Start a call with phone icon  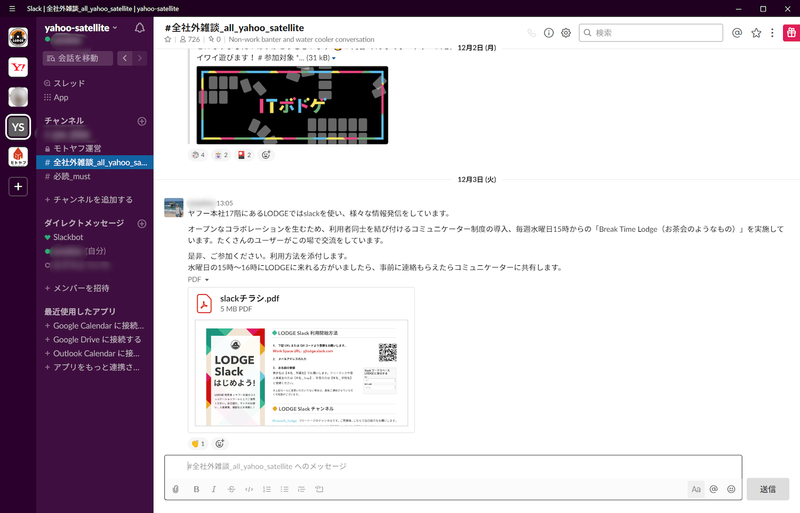coord(532,33)
